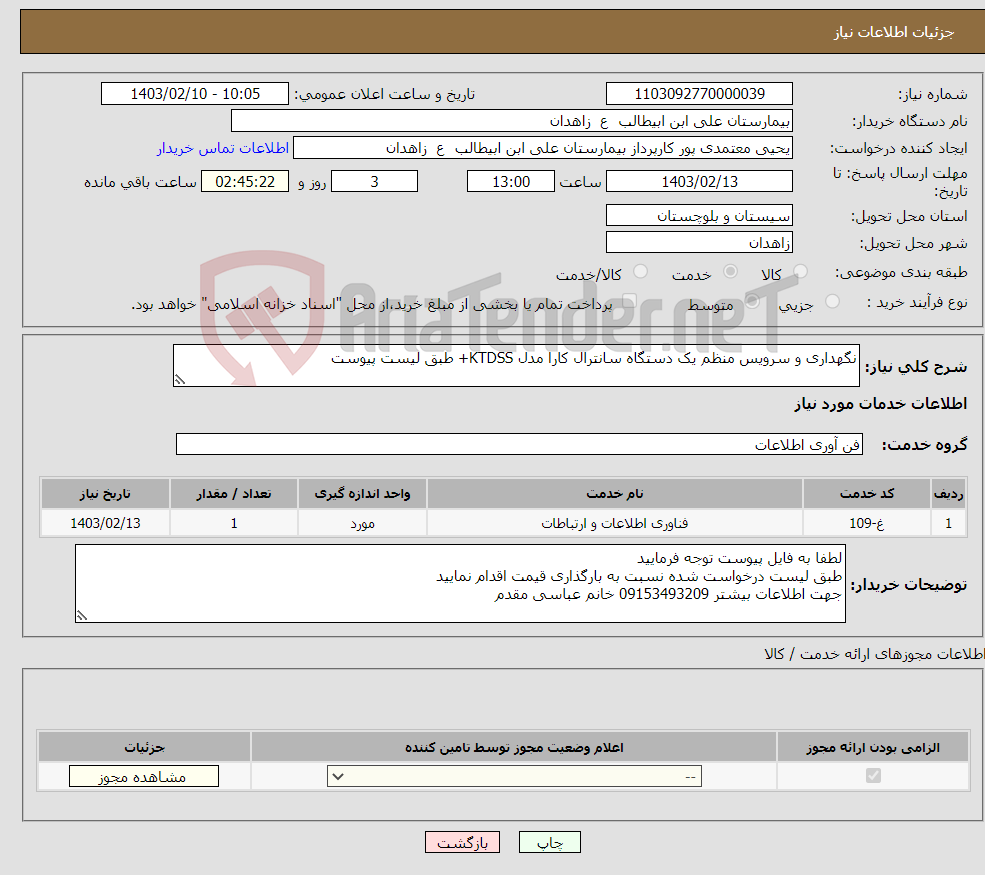985x875 pixels.
Task: Click the الزامی بودن ارائه مجوز header
Action: [873, 747]
